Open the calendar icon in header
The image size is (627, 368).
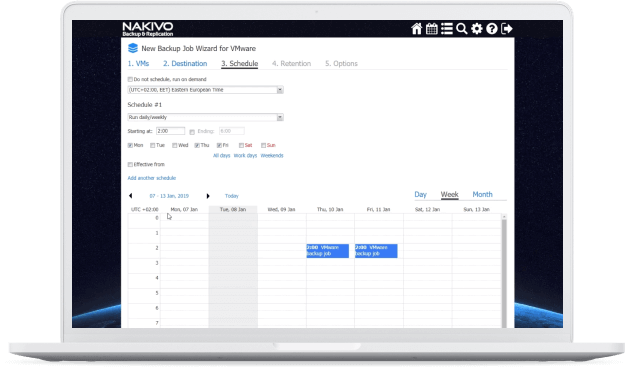click(431, 29)
